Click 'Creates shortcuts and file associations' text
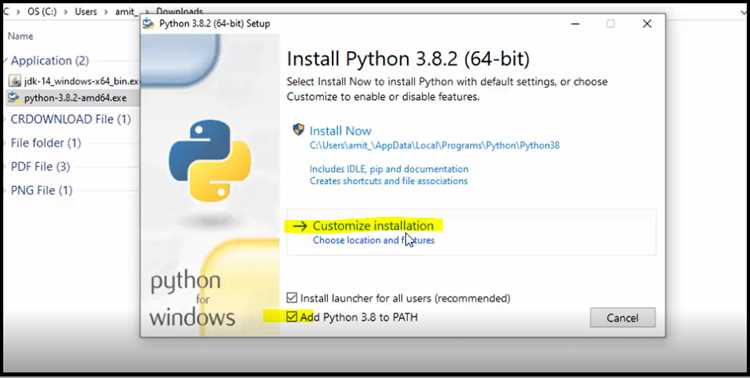 (x=388, y=181)
